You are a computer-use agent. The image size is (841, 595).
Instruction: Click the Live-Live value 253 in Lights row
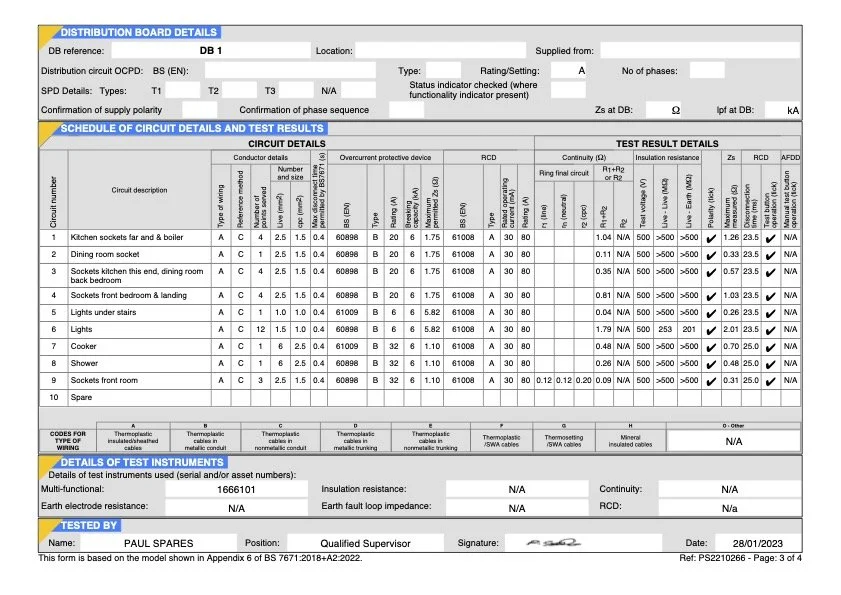665,329
